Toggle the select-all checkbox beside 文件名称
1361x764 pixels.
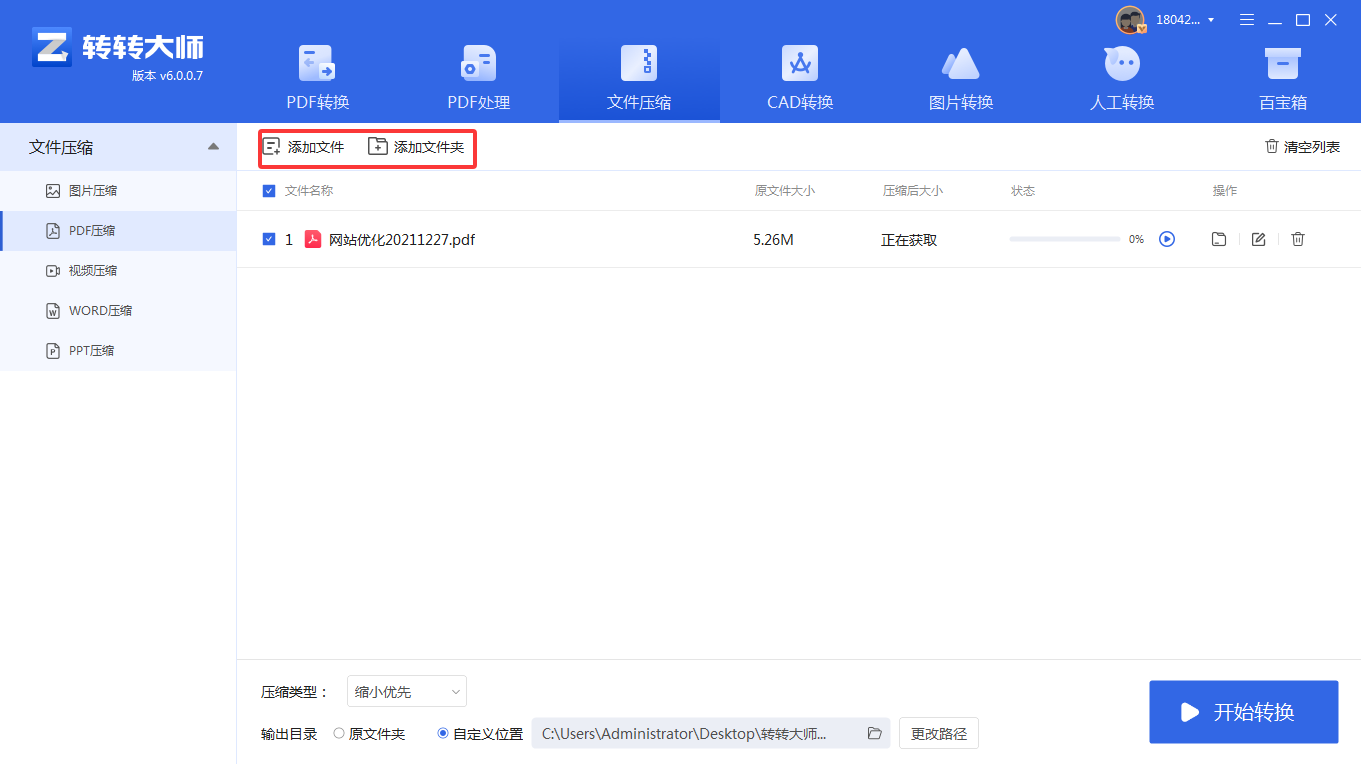[x=268, y=191]
